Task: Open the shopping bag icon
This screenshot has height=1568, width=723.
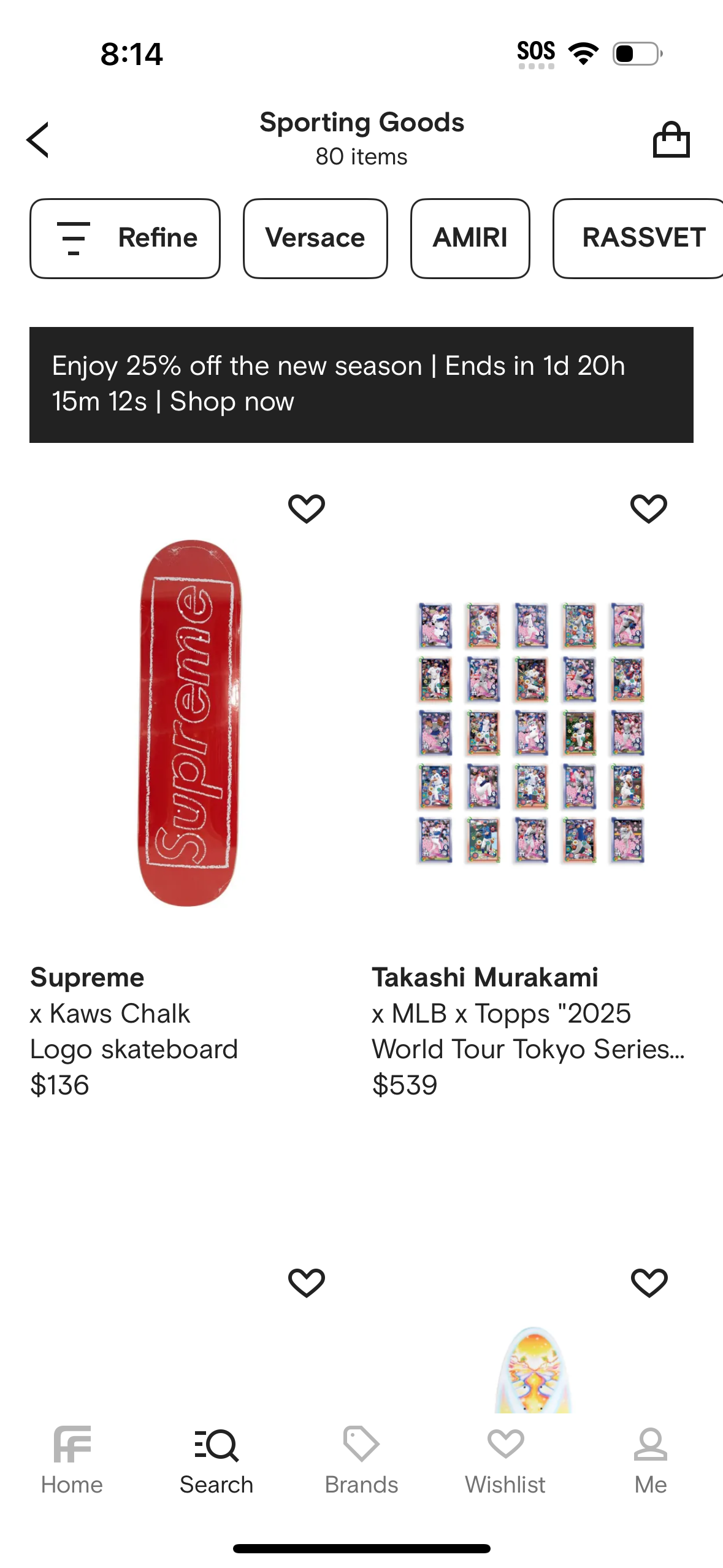Action: tap(671, 140)
